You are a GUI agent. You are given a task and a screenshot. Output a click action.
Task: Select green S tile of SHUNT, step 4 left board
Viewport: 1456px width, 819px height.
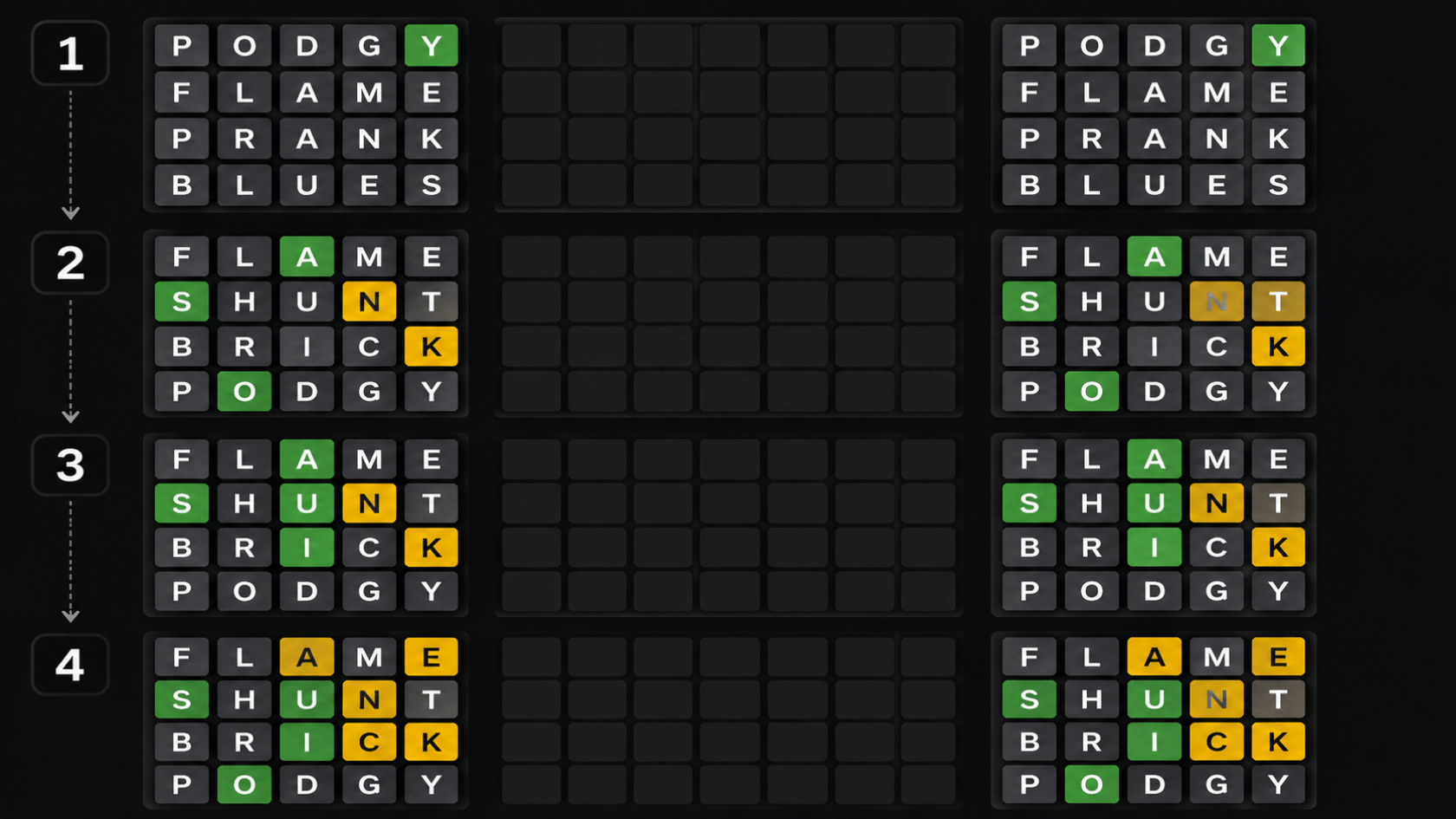[182, 700]
